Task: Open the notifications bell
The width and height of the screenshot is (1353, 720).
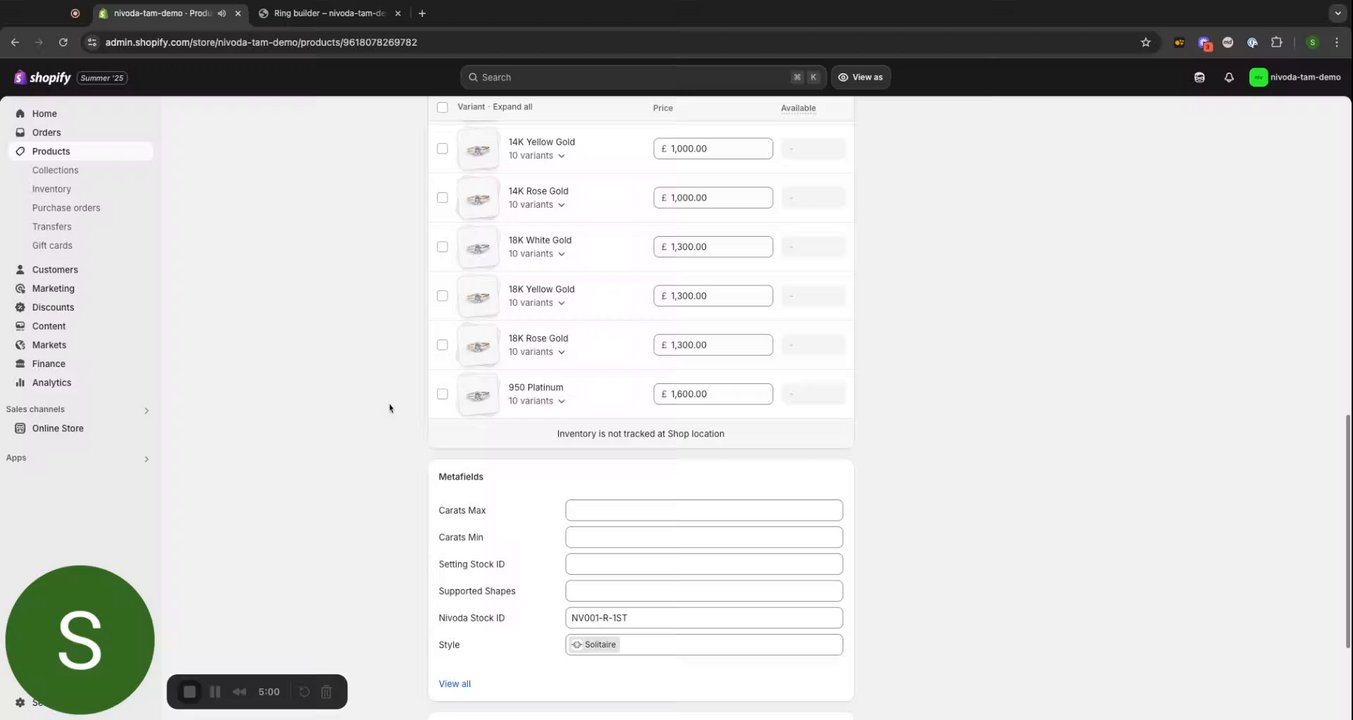Action: coord(1229,77)
